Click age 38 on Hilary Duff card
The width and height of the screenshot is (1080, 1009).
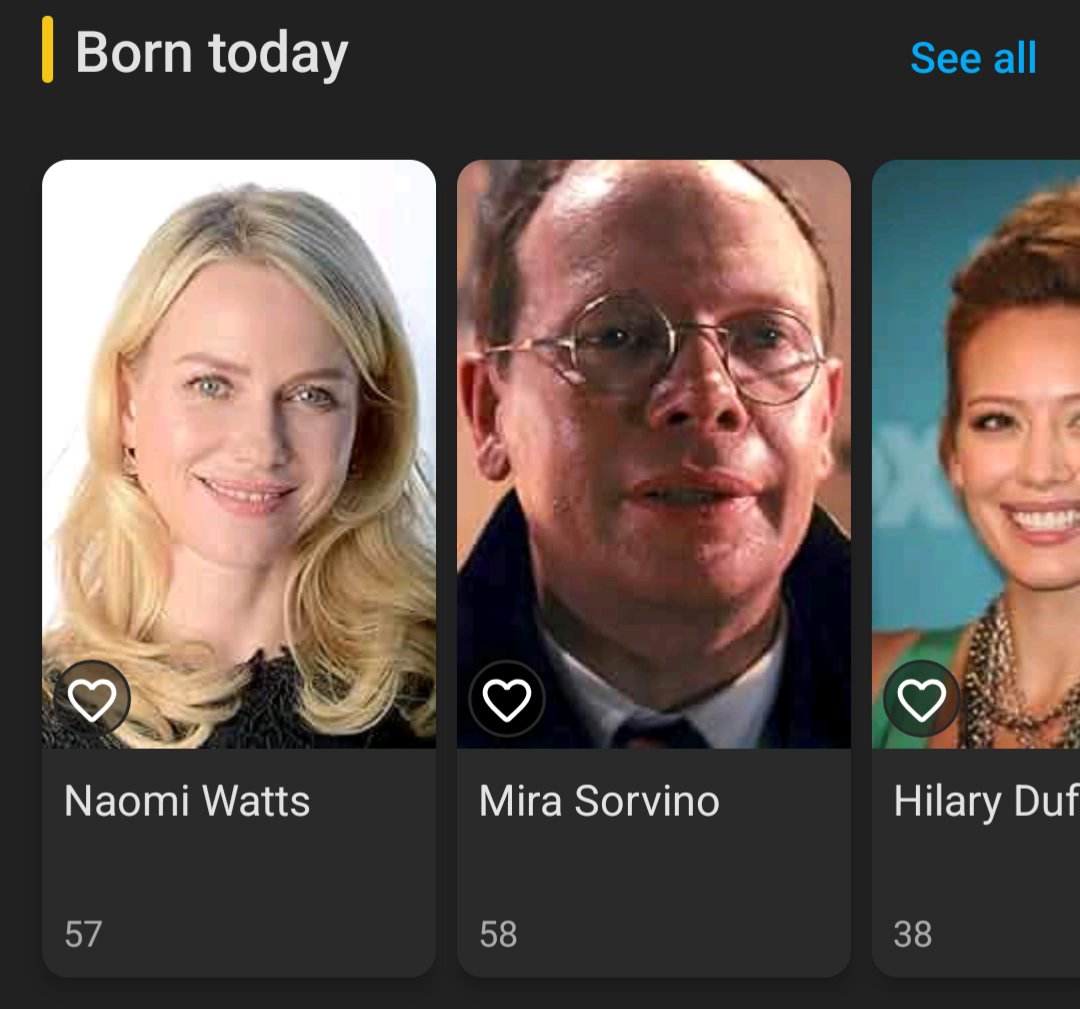[x=913, y=935]
